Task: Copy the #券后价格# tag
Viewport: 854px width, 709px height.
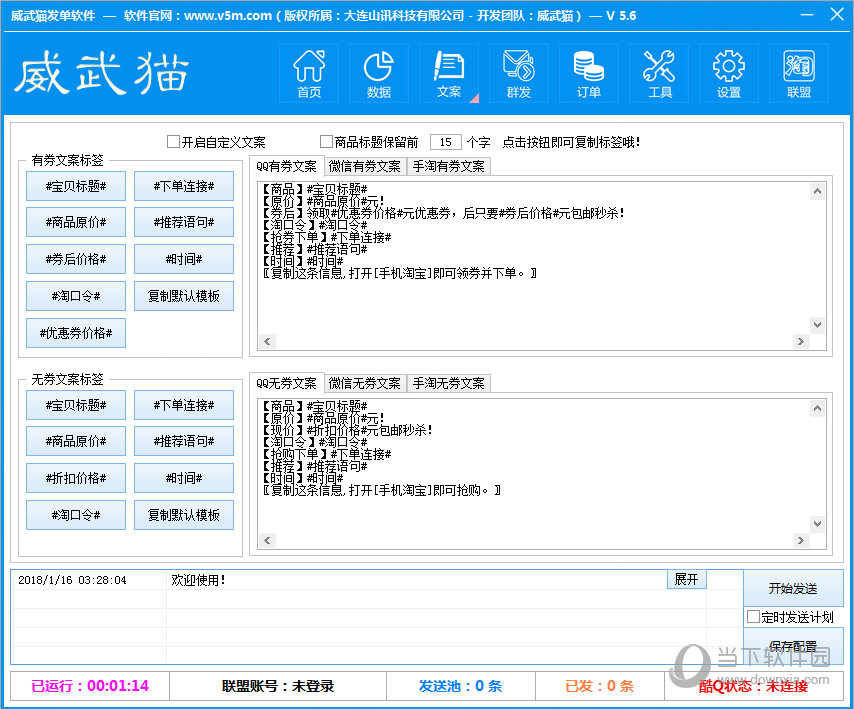Action: (x=76, y=259)
